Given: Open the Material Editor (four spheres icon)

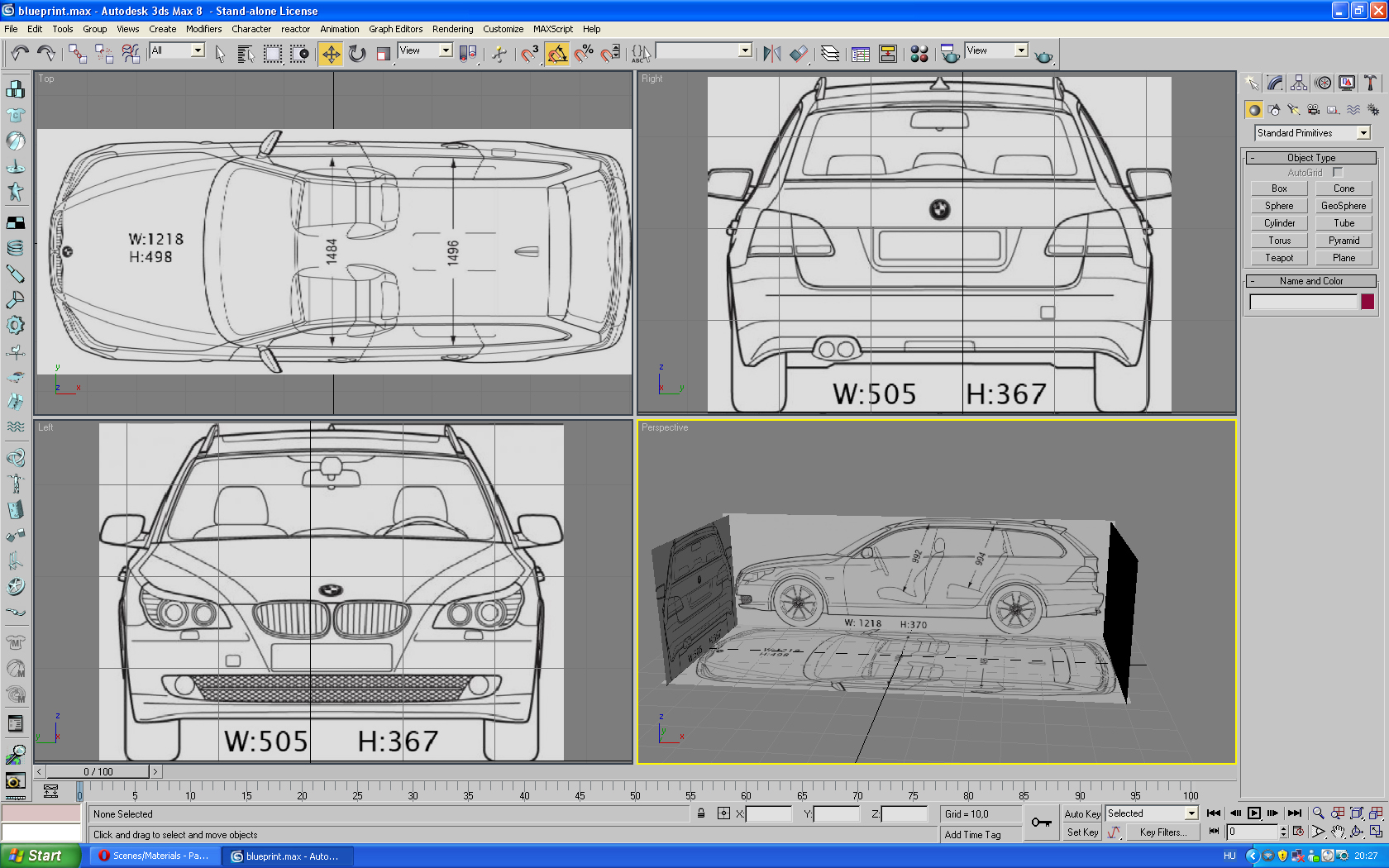Looking at the screenshot, I should tap(919, 54).
